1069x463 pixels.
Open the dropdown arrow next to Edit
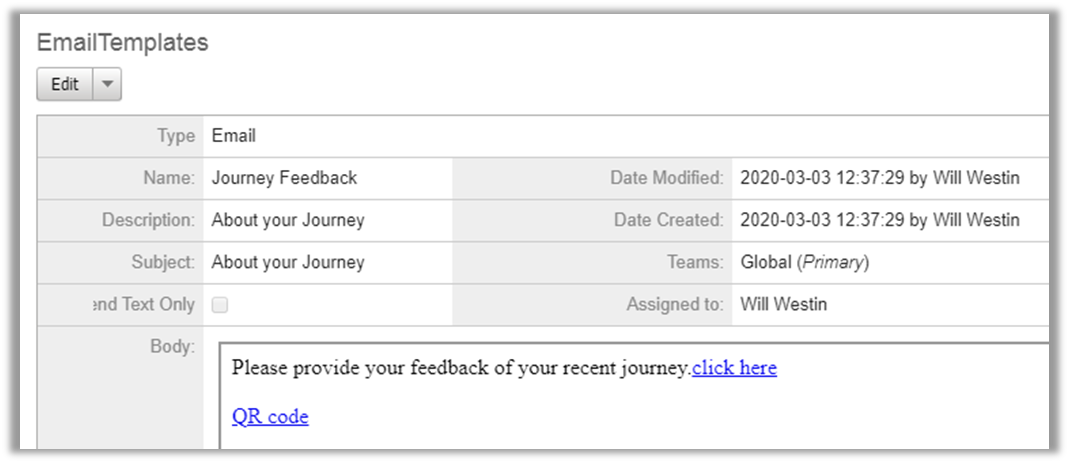tap(107, 85)
